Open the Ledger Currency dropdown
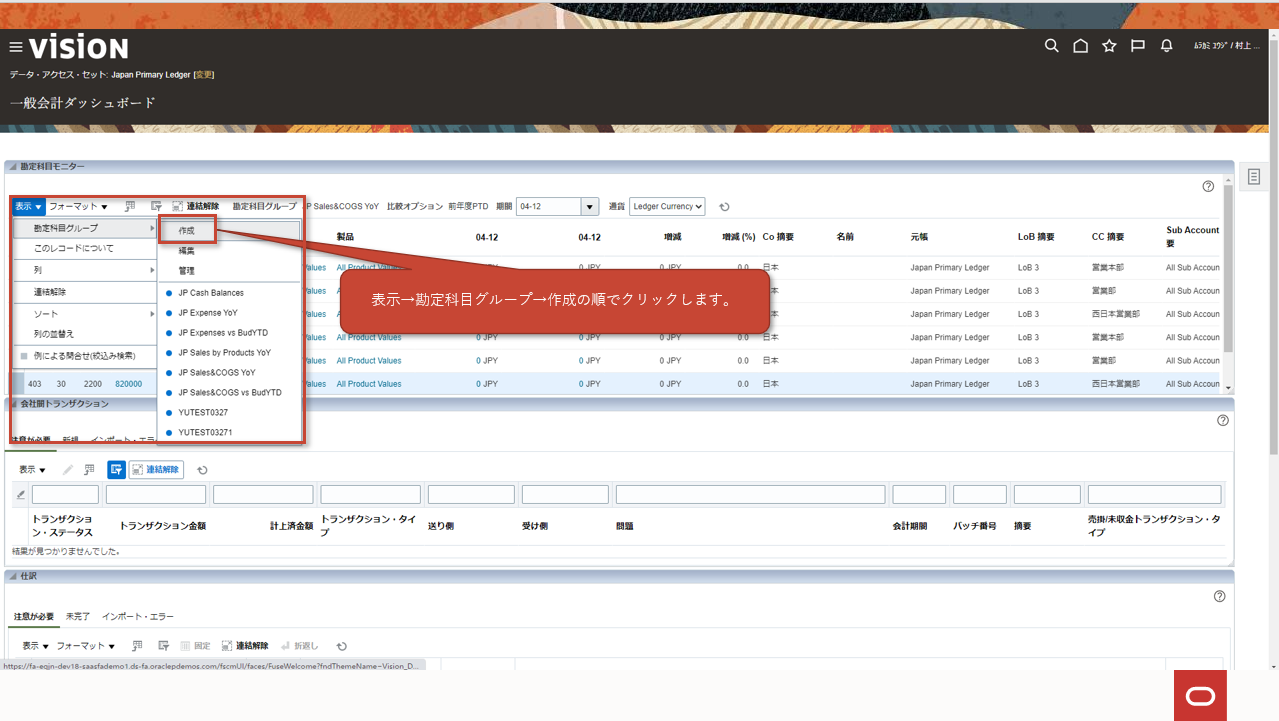1279x721 pixels. point(667,207)
